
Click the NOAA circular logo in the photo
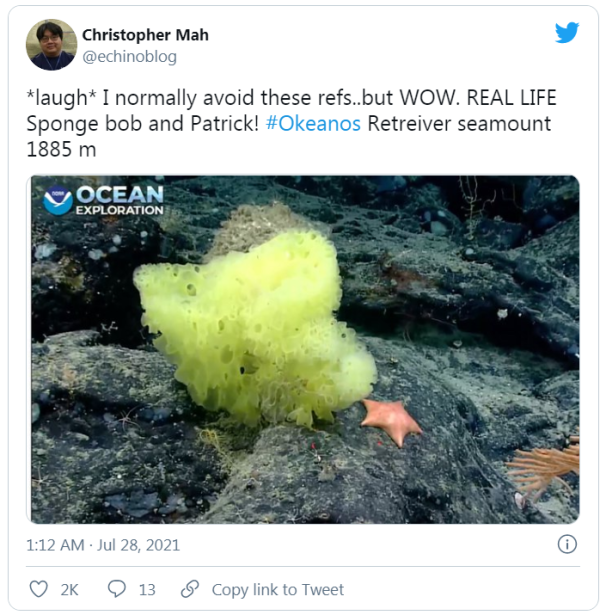(x=58, y=200)
